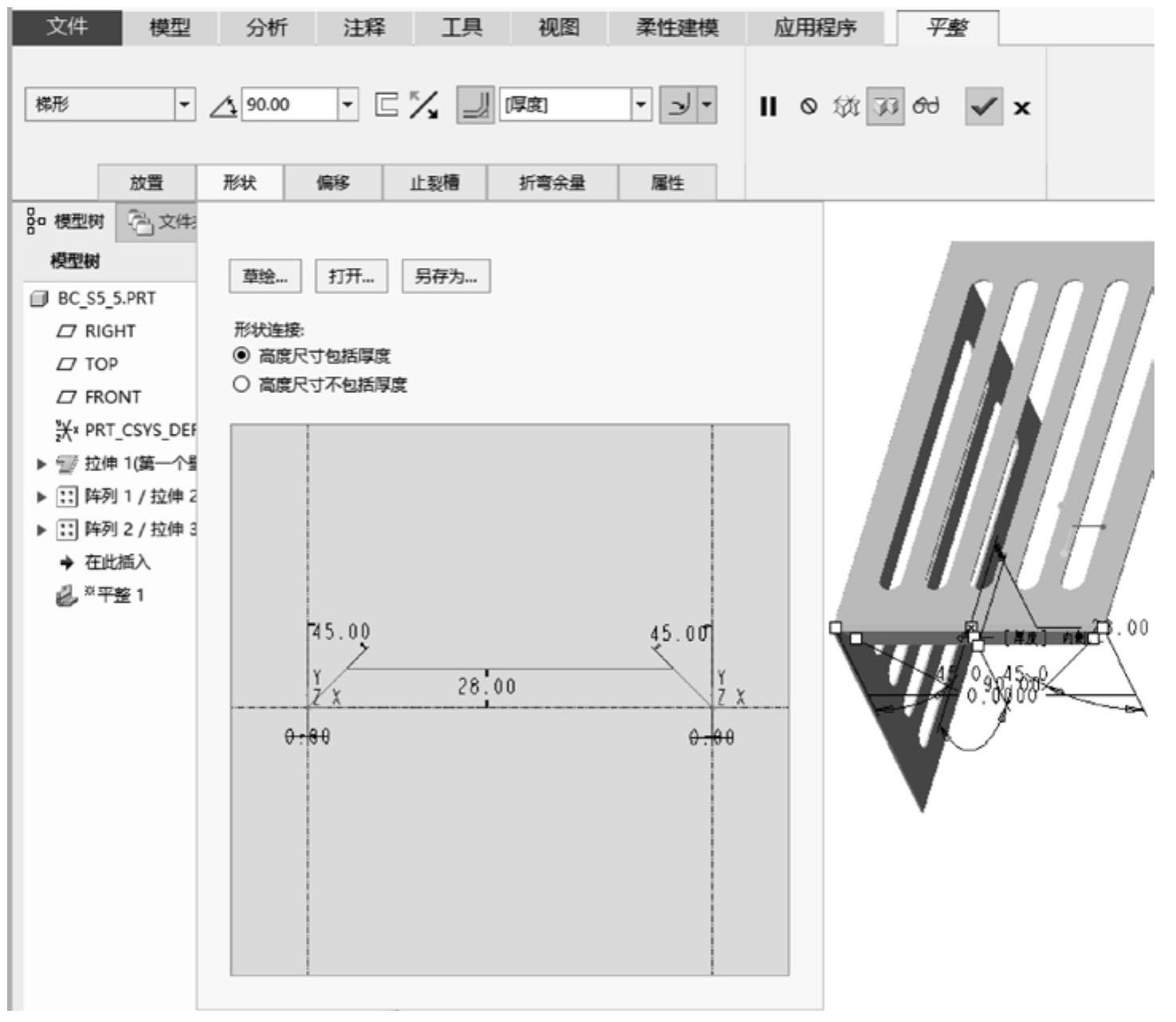Viewport: 1176px width, 1022px height.
Task: Click the 另存为... button
Action: pos(446,277)
